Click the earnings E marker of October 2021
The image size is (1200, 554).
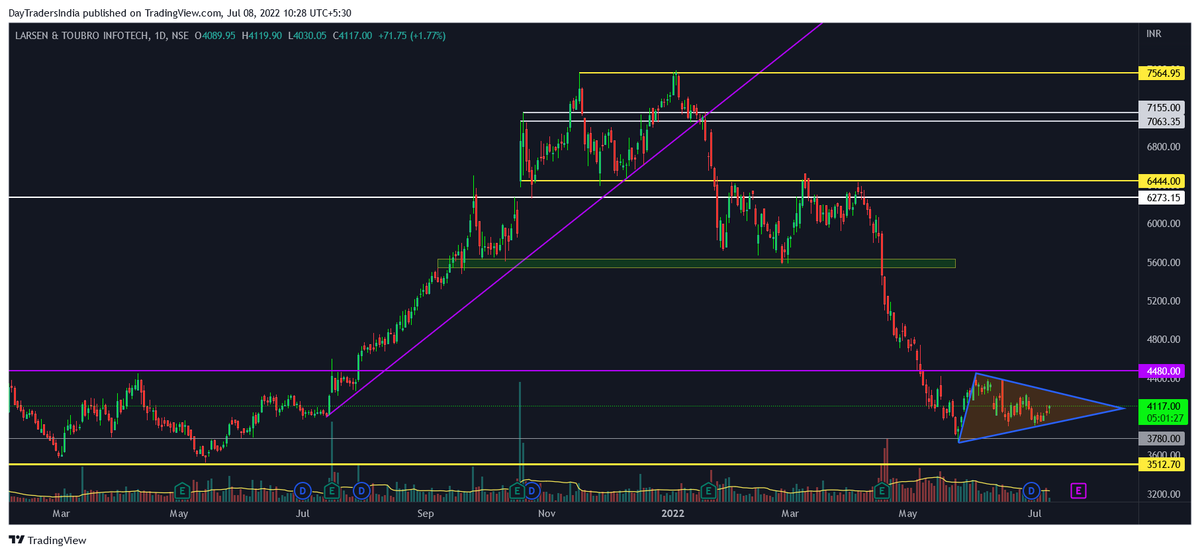point(517,491)
